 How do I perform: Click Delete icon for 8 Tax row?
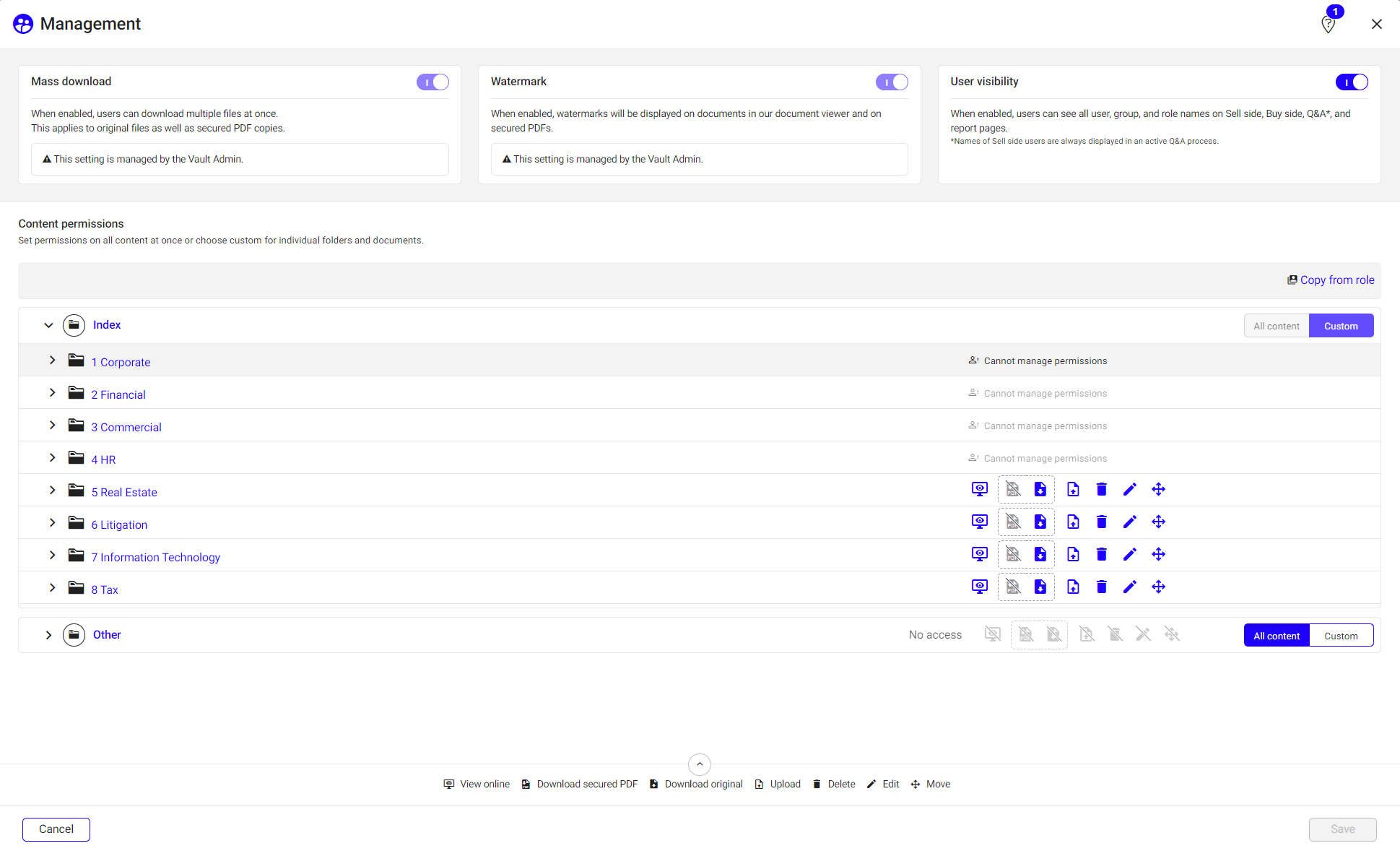[1101, 587]
